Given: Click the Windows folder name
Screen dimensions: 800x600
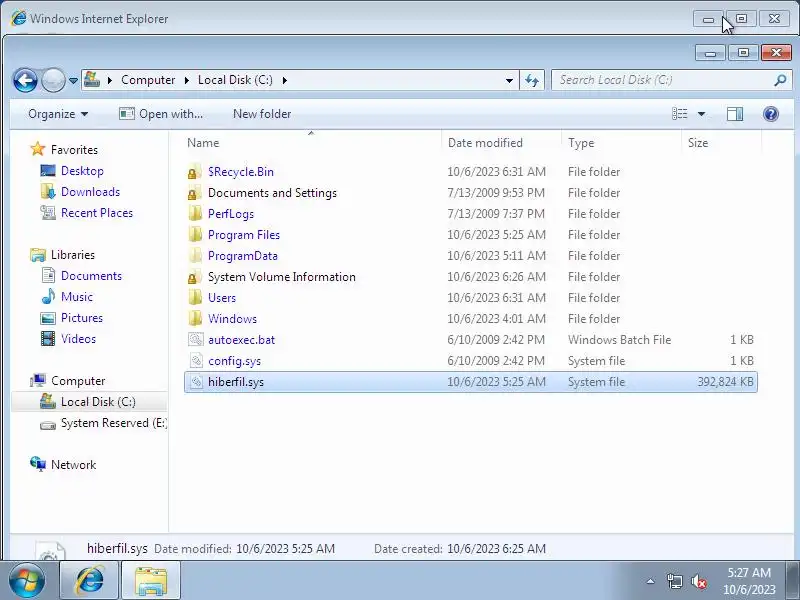Looking at the screenshot, I should [x=233, y=319].
